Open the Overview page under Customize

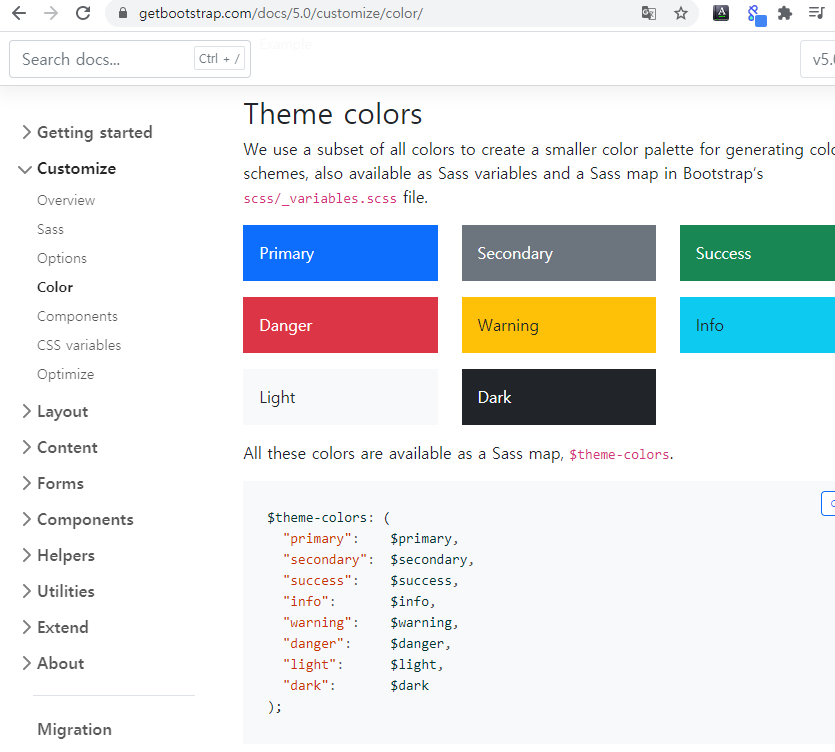(66, 200)
